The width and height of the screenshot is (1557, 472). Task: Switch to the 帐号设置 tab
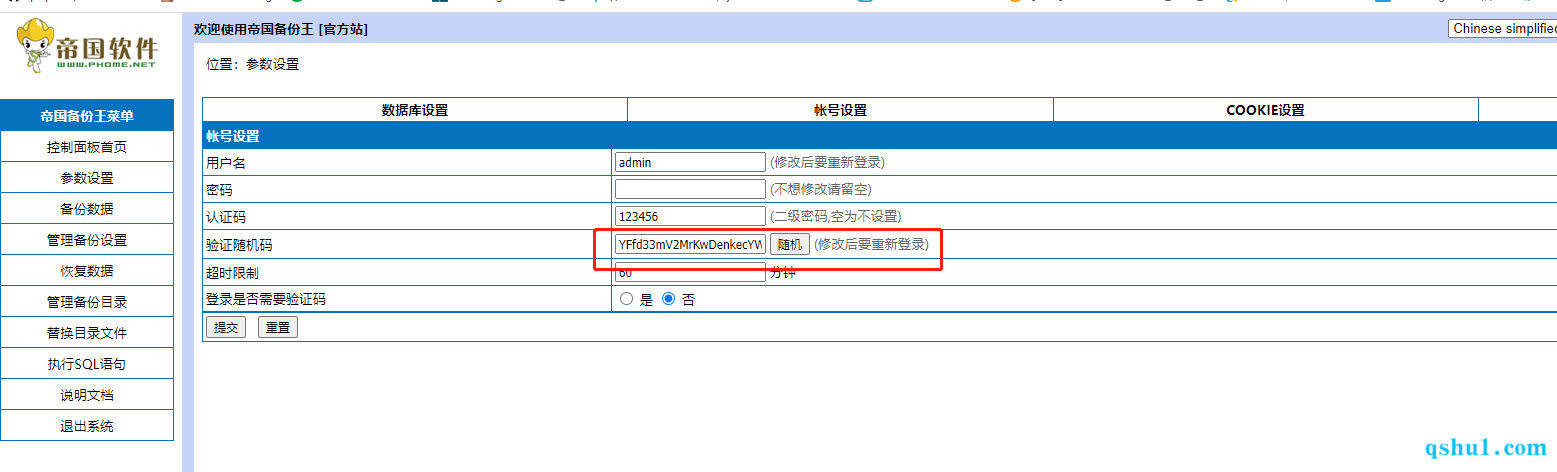tap(840, 110)
